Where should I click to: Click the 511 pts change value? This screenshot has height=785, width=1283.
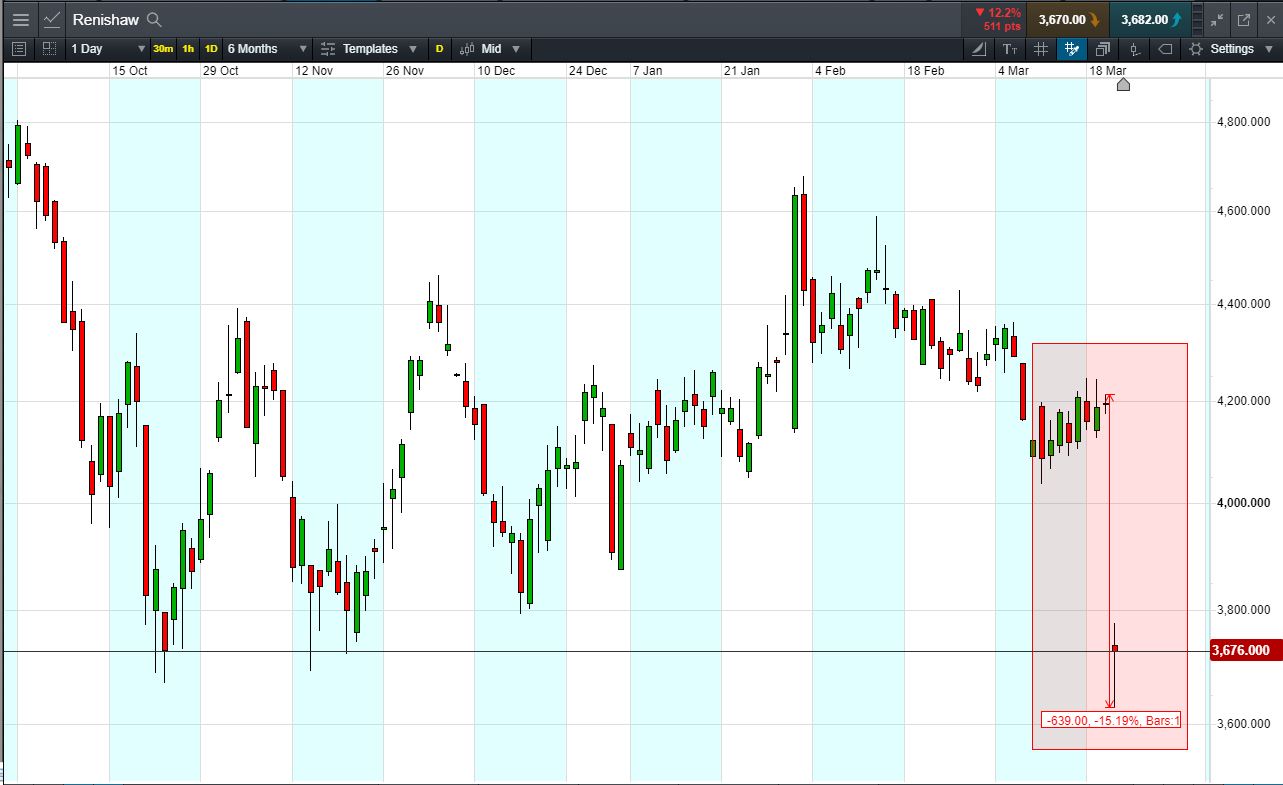(x=1002, y=27)
